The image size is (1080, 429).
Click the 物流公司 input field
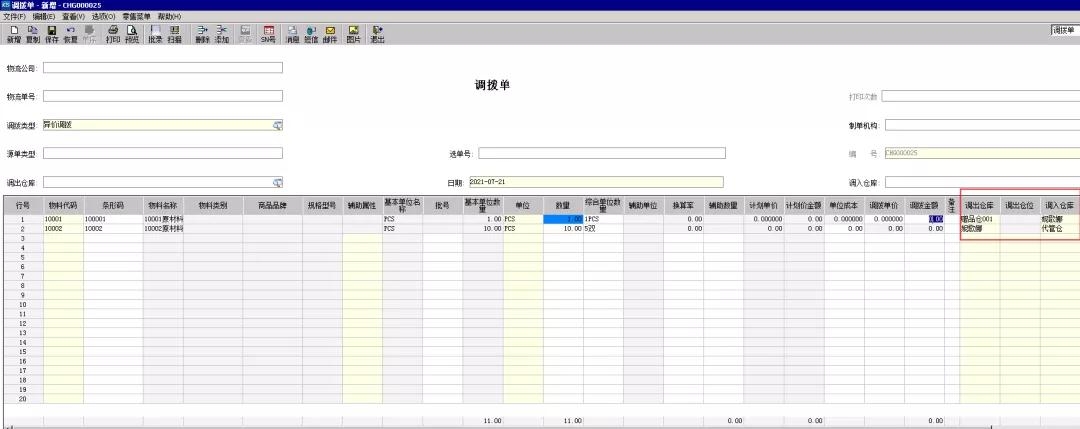[x=162, y=68]
